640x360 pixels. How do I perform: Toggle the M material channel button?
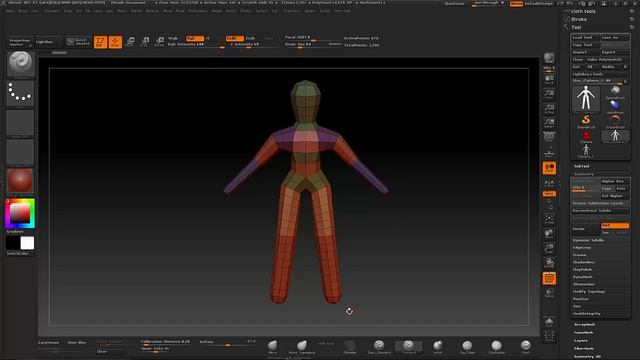coord(208,38)
